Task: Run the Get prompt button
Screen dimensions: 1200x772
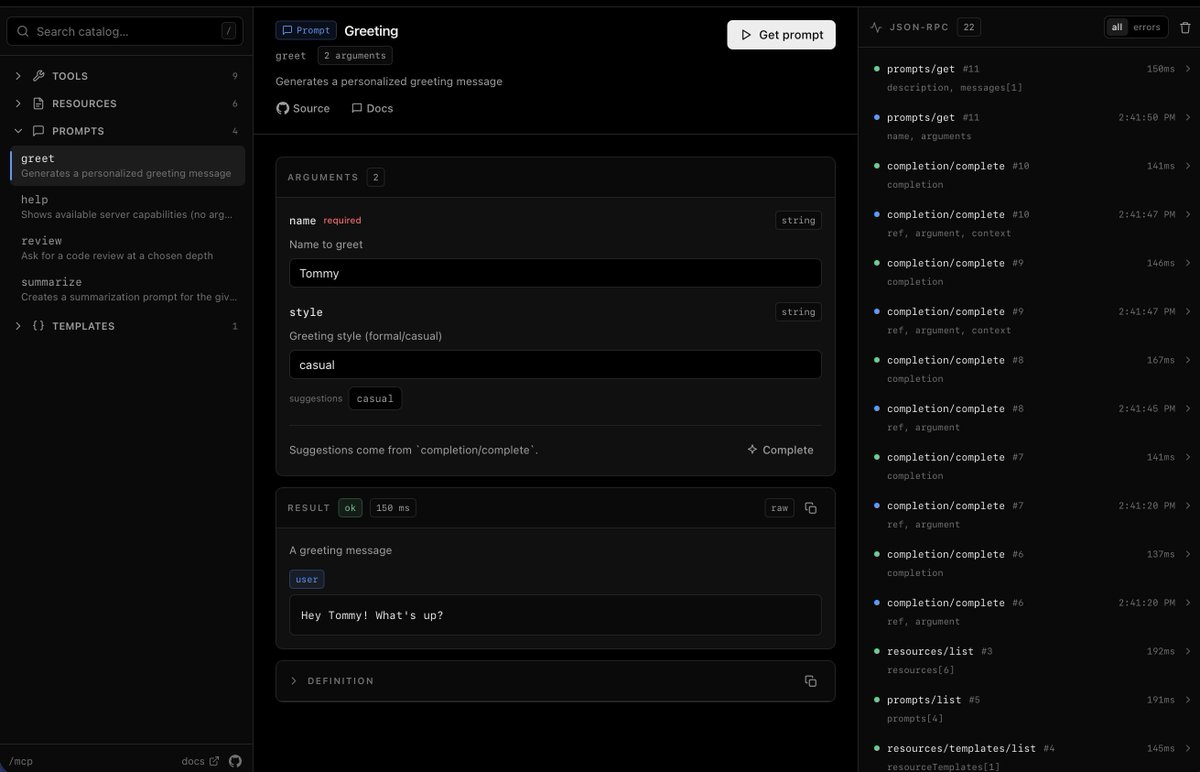Action: [x=781, y=34]
